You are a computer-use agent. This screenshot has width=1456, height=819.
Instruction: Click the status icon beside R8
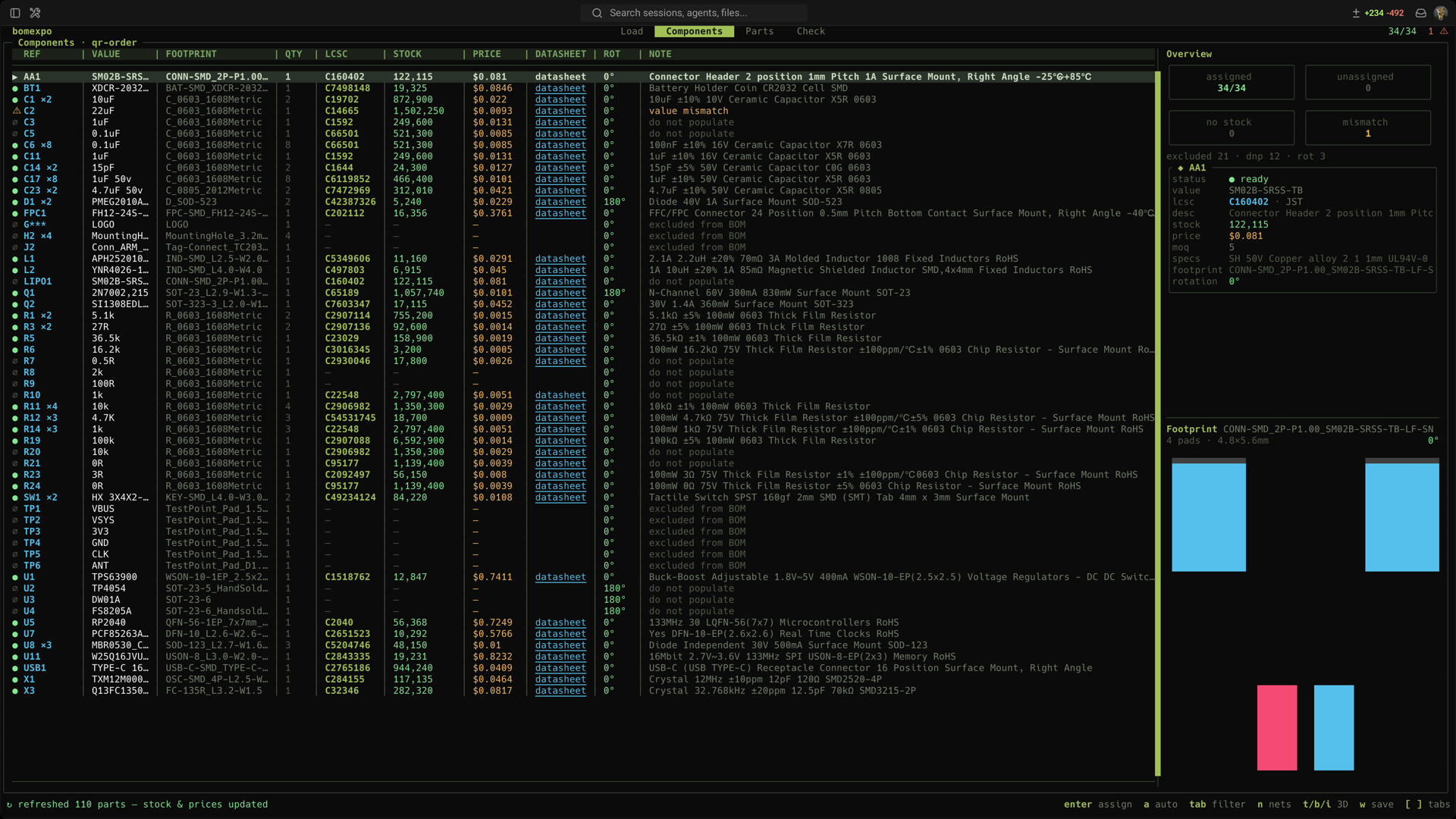(x=15, y=372)
